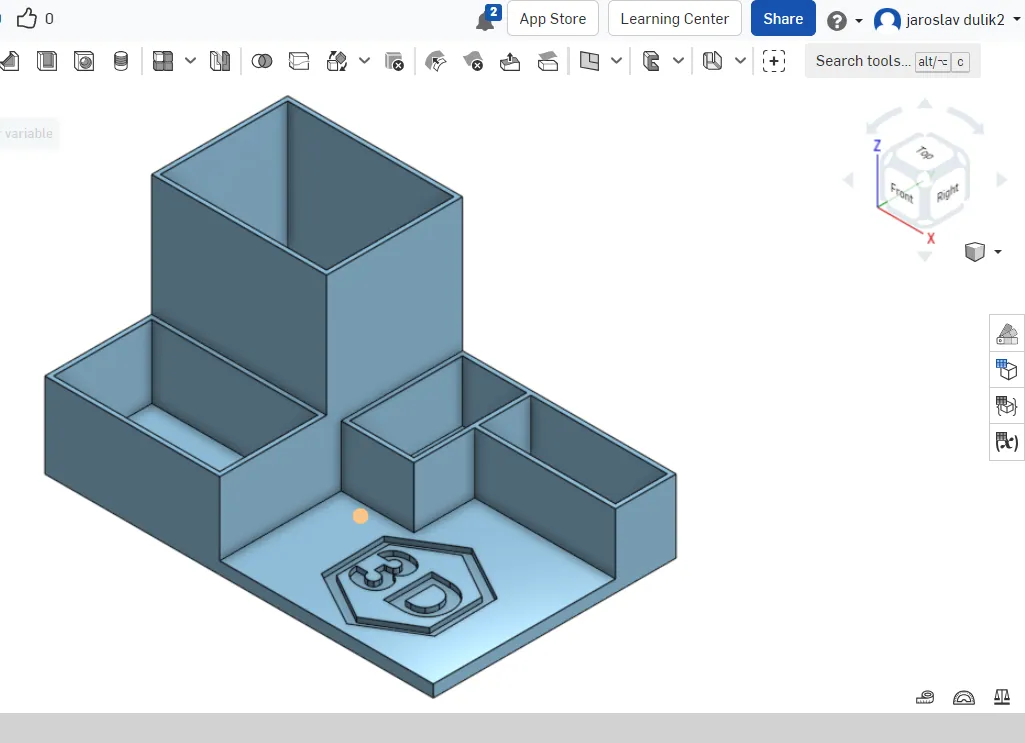
Task: Click the Share button
Action: (783, 19)
